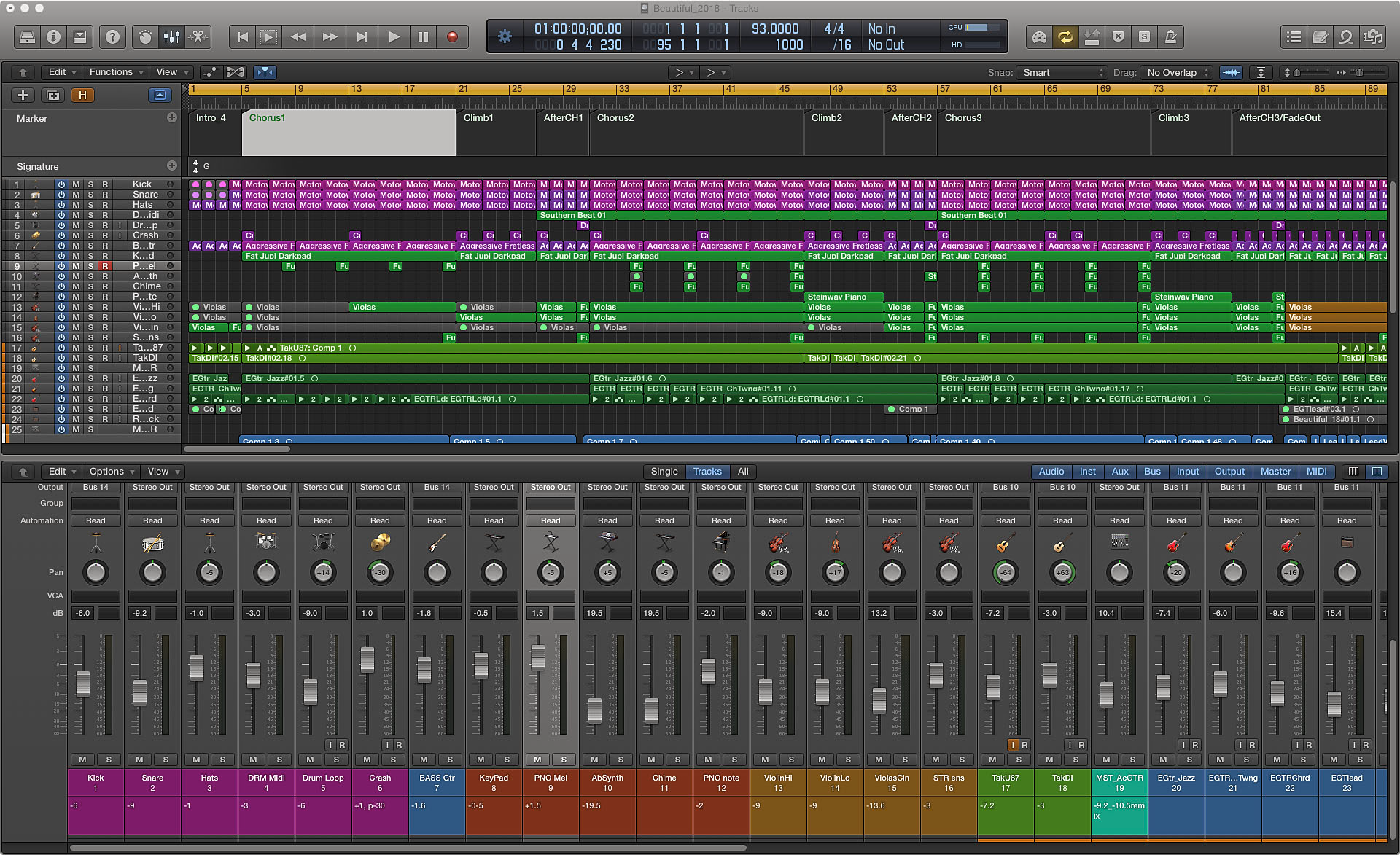Open Smart Controls knob icon
The image size is (1400, 855).
point(146,36)
